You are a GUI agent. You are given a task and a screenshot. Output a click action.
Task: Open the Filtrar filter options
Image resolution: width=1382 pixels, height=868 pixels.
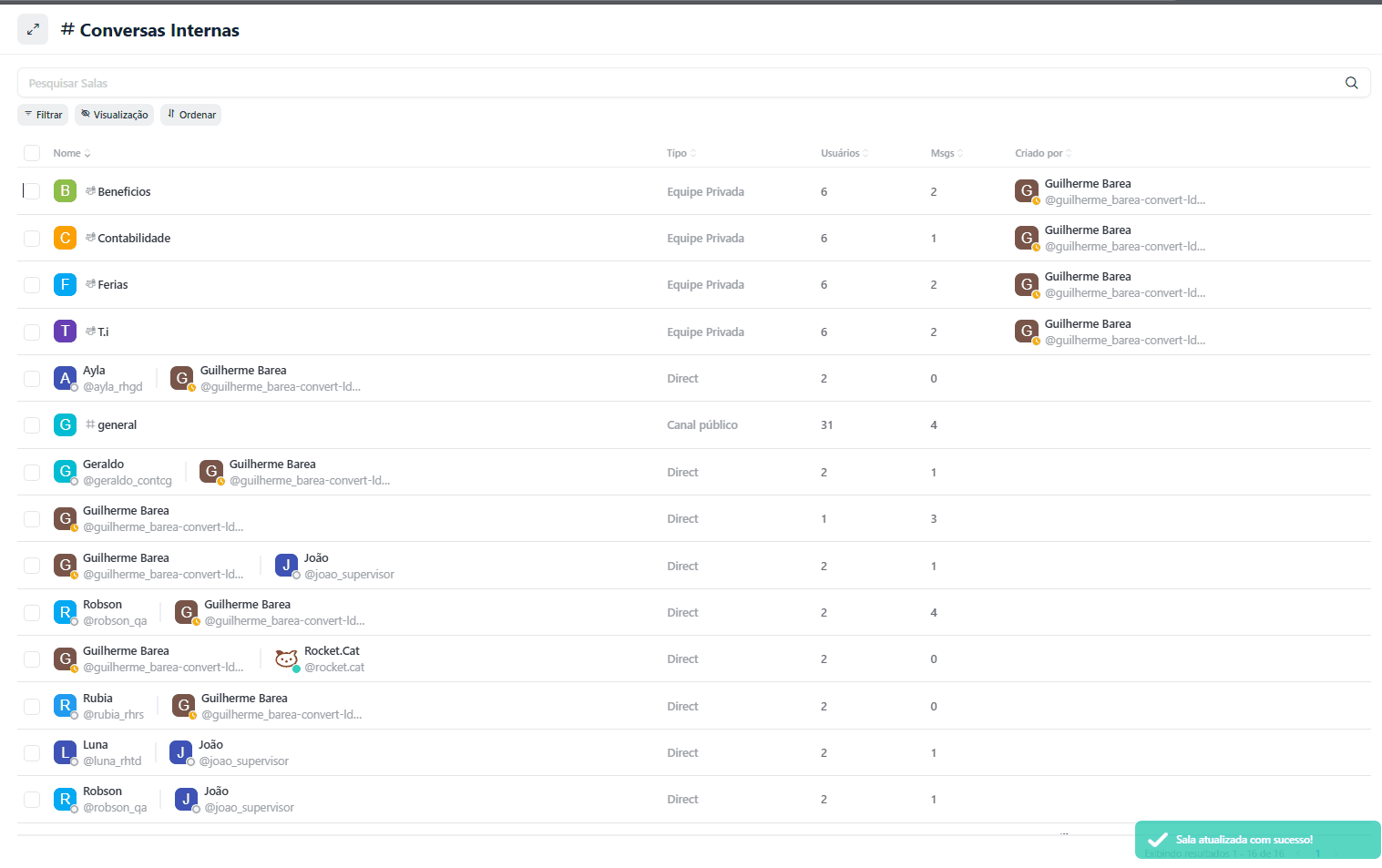[x=43, y=115]
